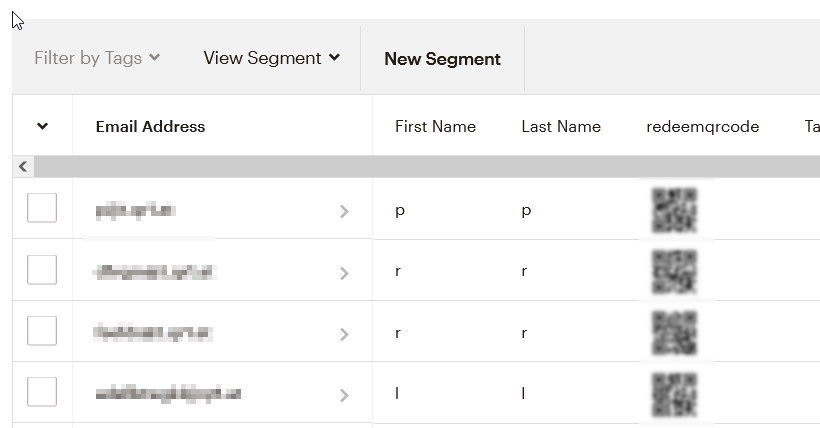Tick the checkbox for the first contact
The width and height of the screenshot is (820, 428).
tap(42, 208)
